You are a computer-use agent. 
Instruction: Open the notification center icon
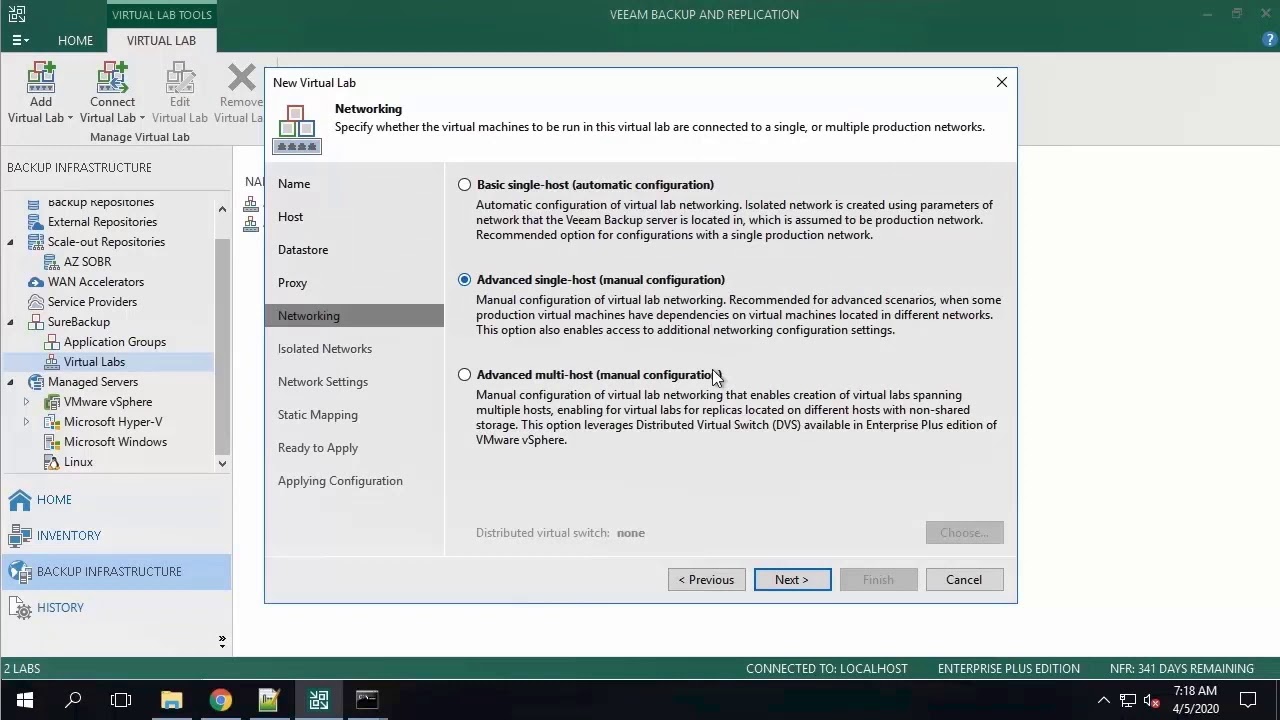(1248, 700)
